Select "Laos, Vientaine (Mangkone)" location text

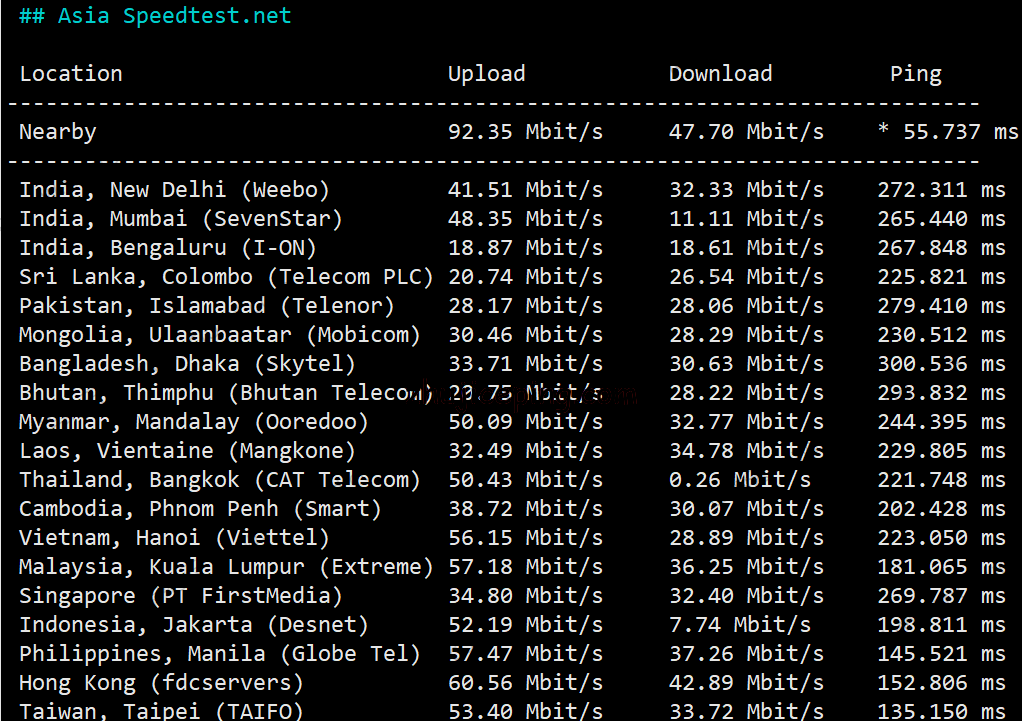[187, 451]
